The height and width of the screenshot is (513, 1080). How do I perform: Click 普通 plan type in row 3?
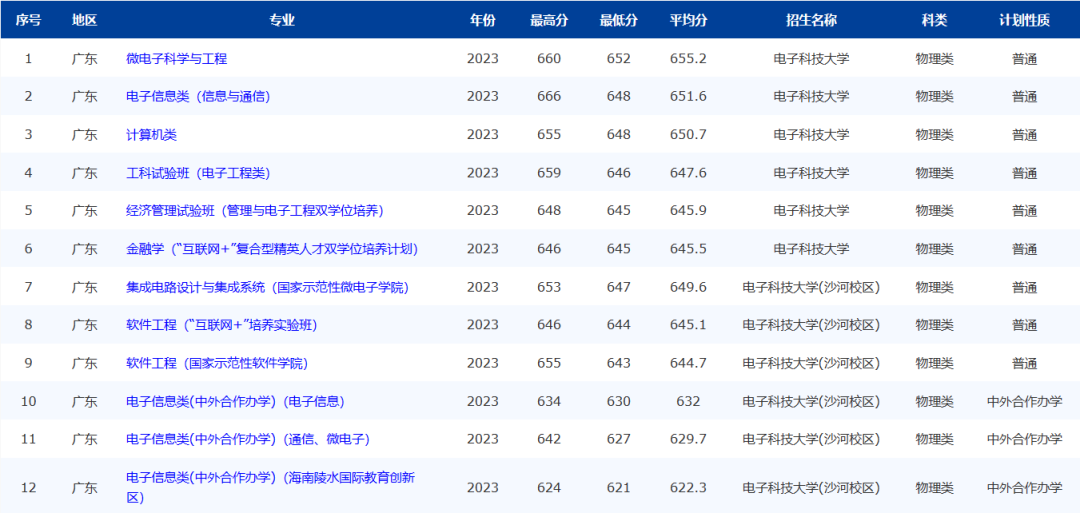1025,134
